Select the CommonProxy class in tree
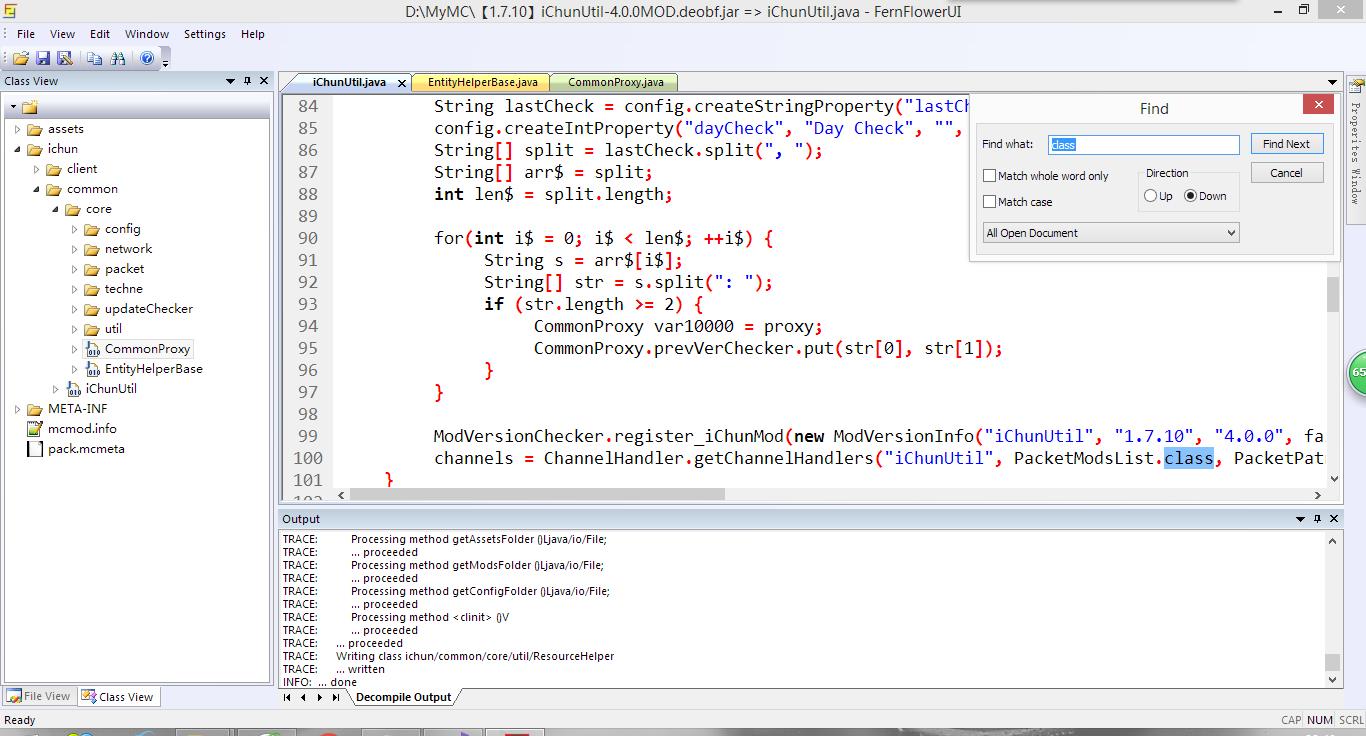 click(147, 349)
